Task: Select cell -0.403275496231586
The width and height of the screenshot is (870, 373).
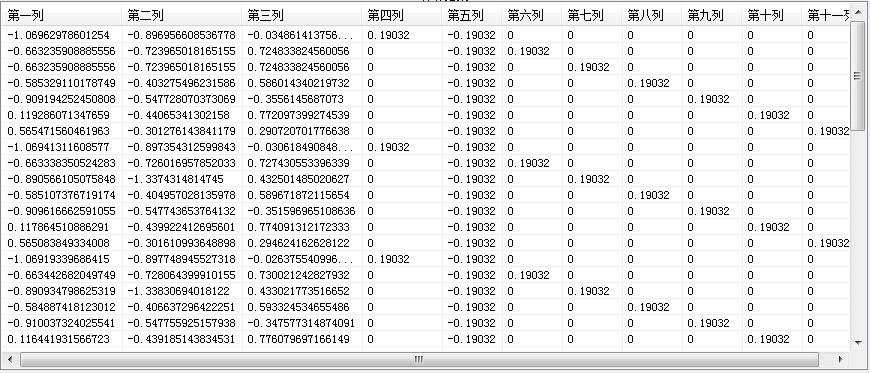Action: 182,83
